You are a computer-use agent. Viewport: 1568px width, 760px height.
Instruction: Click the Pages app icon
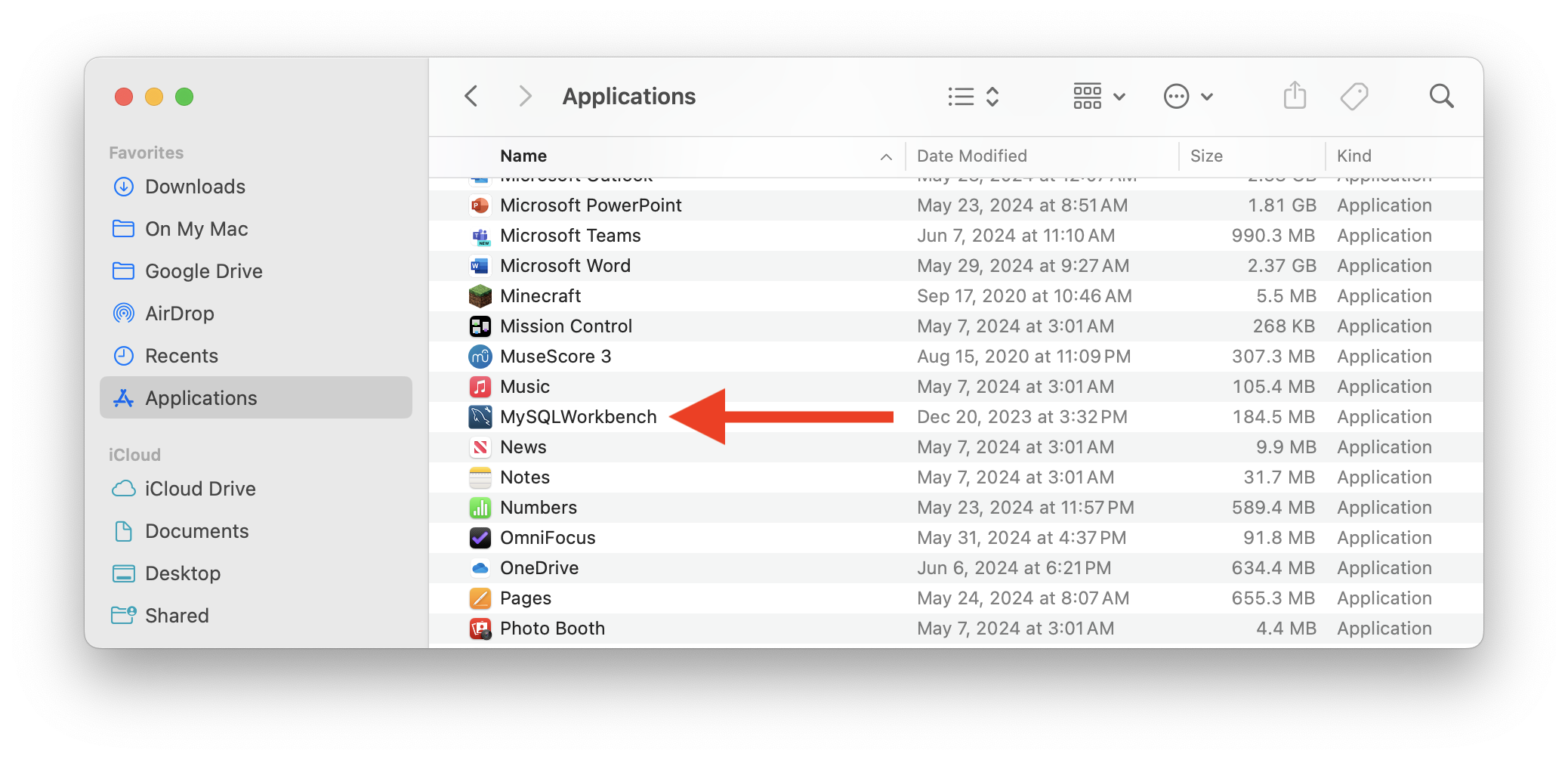pyautogui.click(x=480, y=598)
